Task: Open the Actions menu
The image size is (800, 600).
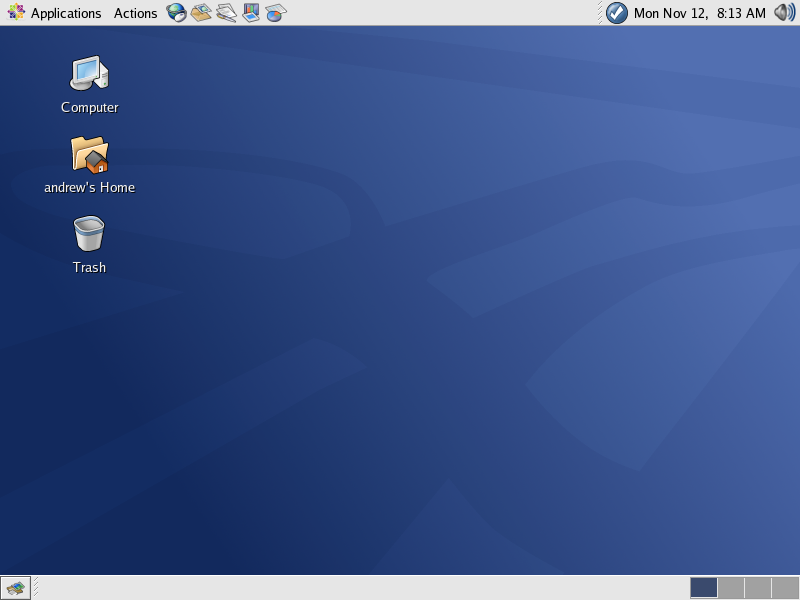Action: click(x=135, y=13)
